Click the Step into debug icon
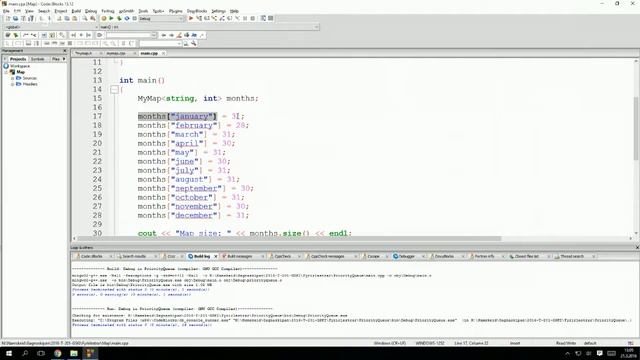 click(x=214, y=18)
